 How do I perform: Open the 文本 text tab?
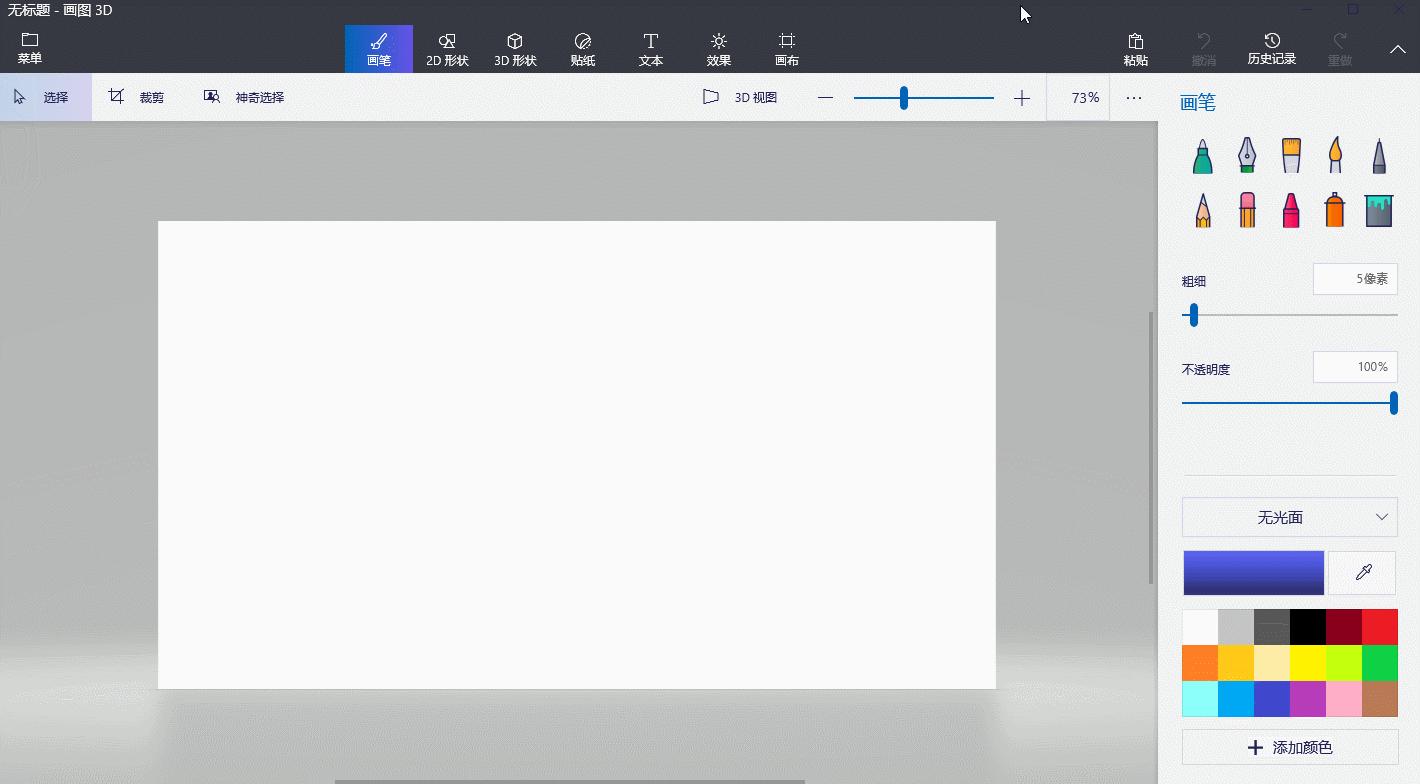click(651, 49)
